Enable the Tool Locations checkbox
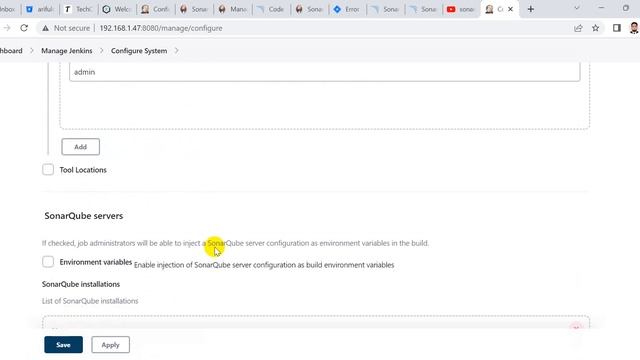Viewport: 640px width, 360px height. pos(48,169)
